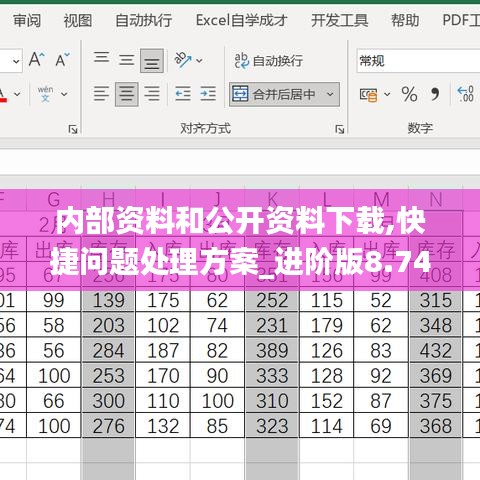The height and width of the screenshot is (480, 480).
Task: Apply comma thousands separator style
Action: [x=435, y=95]
